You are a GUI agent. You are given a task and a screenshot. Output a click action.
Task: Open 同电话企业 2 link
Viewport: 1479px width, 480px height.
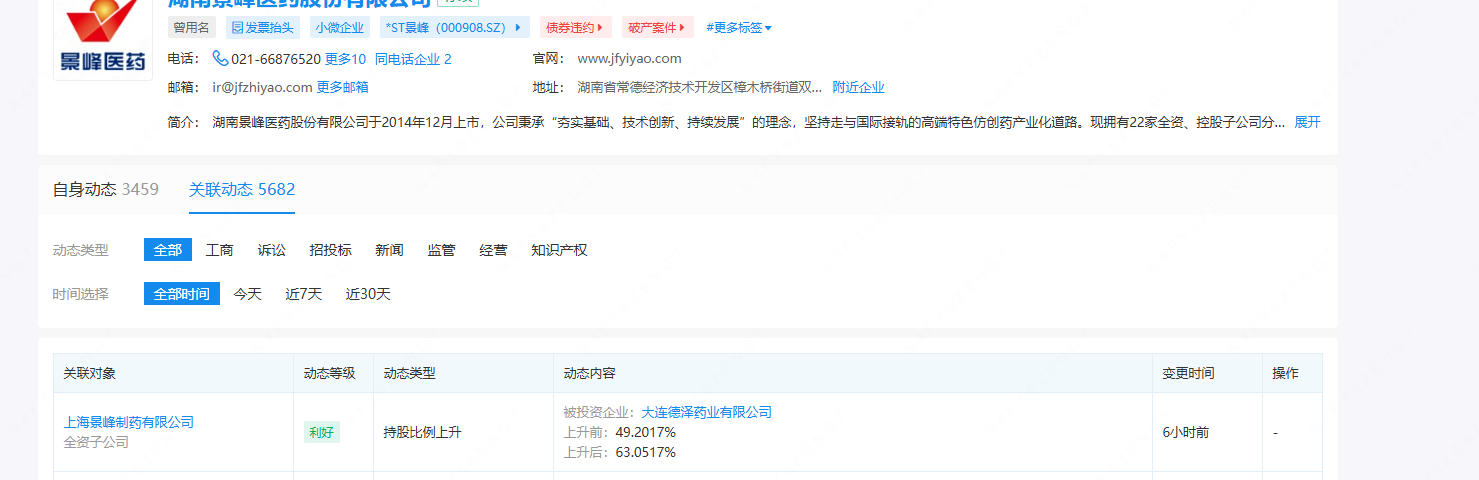(x=413, y=59)
